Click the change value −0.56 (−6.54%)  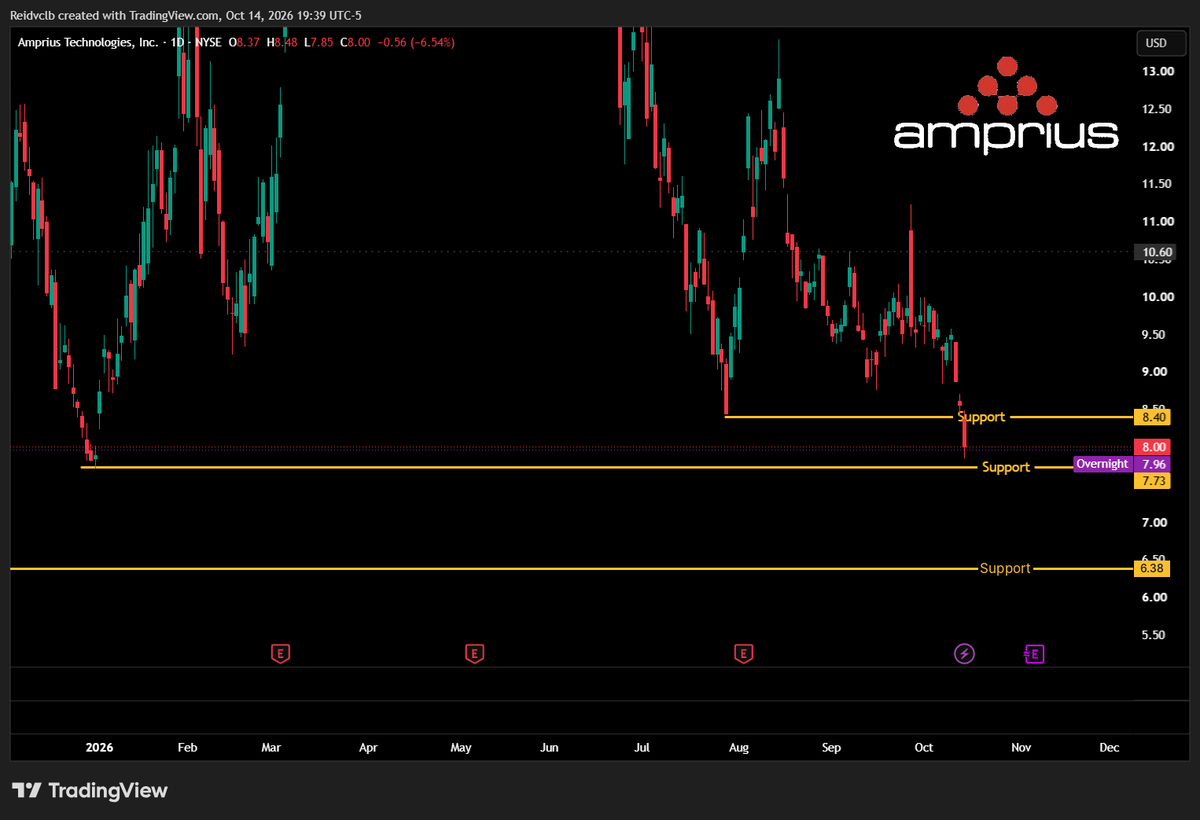[x=416, y=43]
